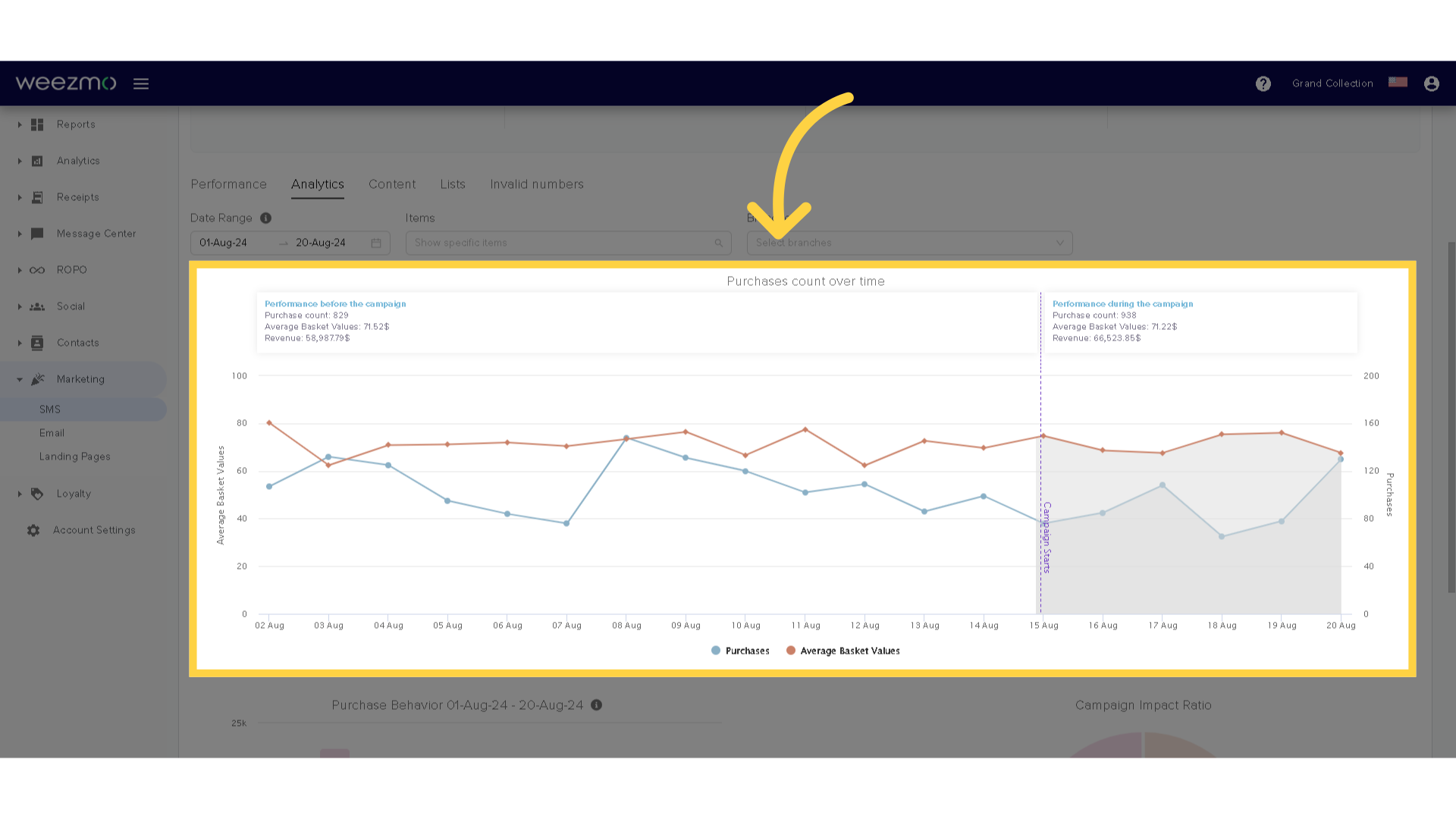Switch to the Performance tab

[229, 184]
